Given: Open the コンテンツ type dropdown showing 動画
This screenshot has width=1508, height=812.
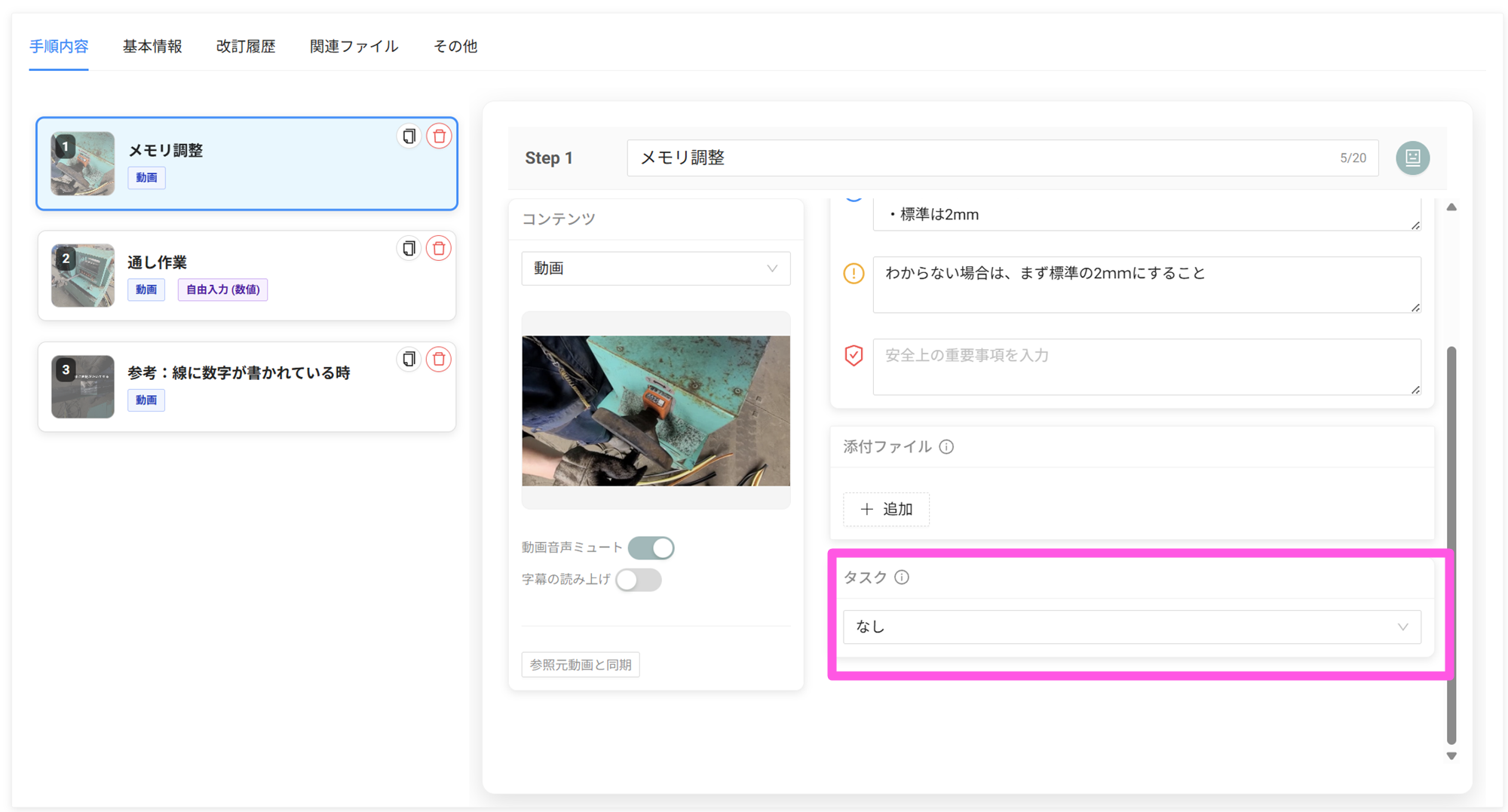Looking at the screenshot, I should pyautogui.click(x=655, y=269).
